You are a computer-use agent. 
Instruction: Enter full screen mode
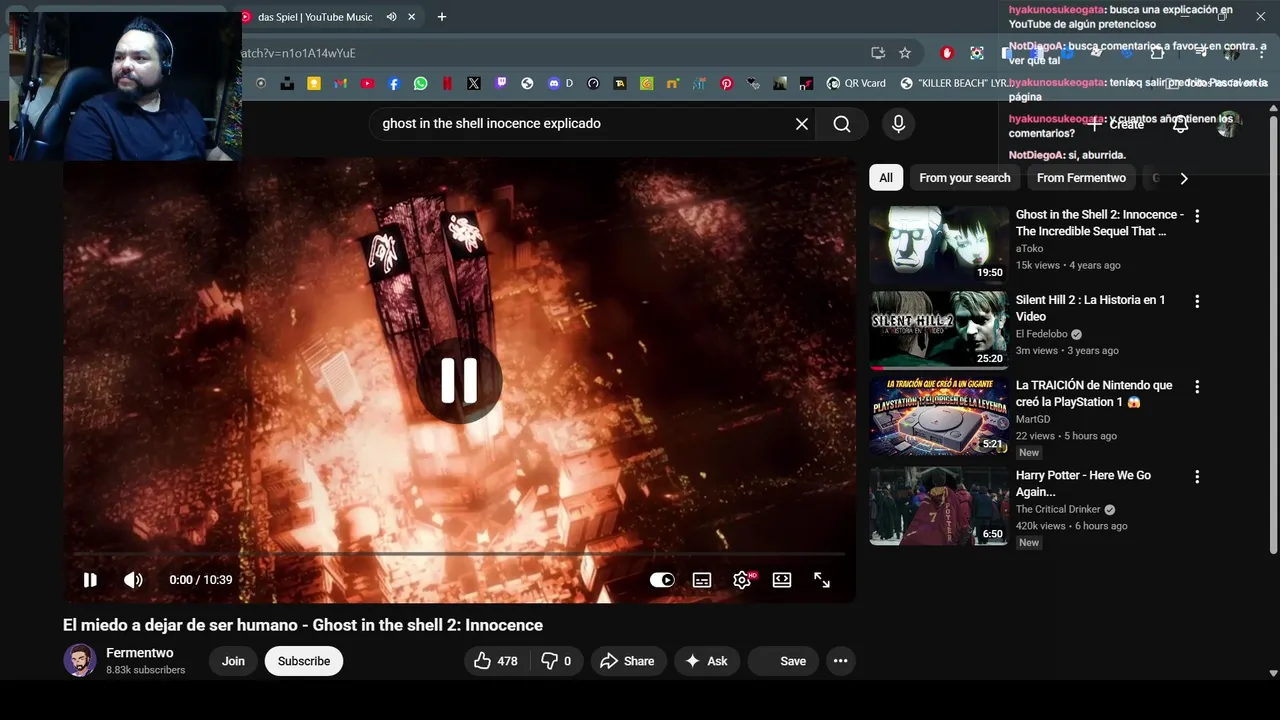pos(822,580)
